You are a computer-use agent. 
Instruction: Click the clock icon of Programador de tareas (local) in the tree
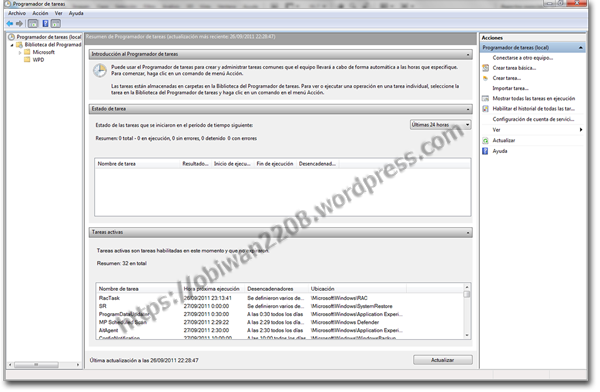pyautogui.click(x=11, y=37)
